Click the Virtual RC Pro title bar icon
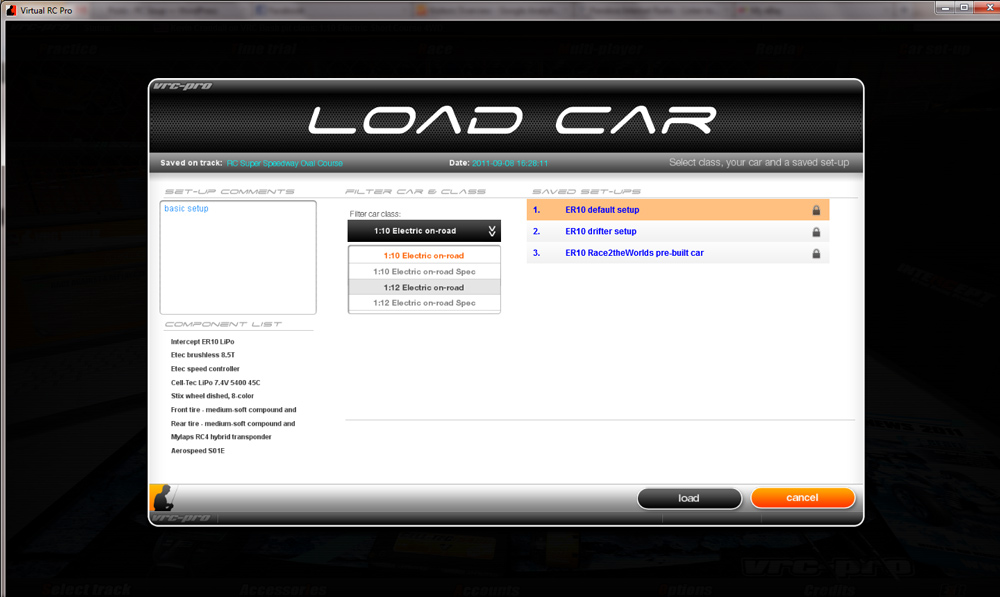The width and height of the screenshot is (1000, 597). [11, 10]
